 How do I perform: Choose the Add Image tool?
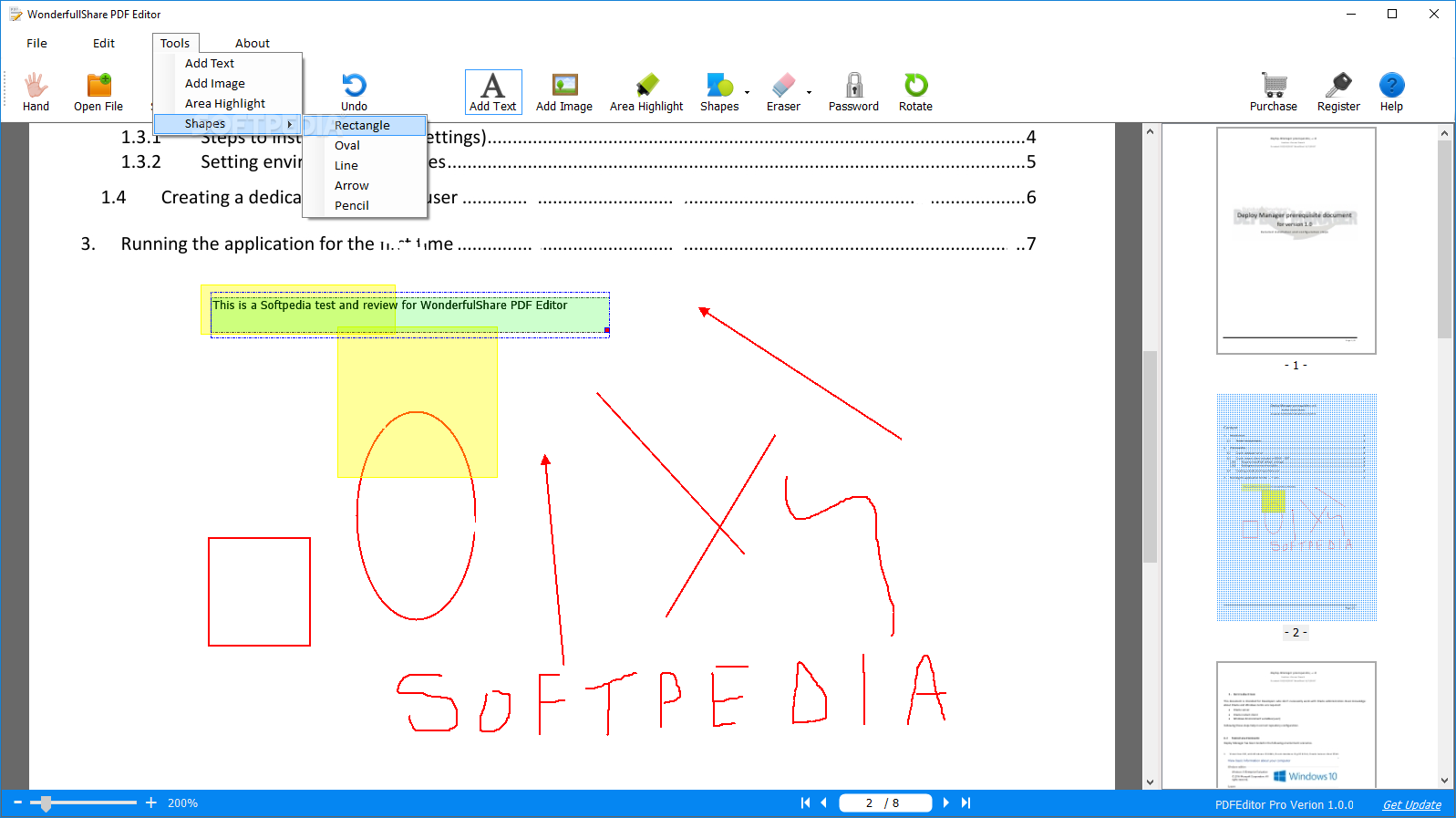tap(564, 92)
